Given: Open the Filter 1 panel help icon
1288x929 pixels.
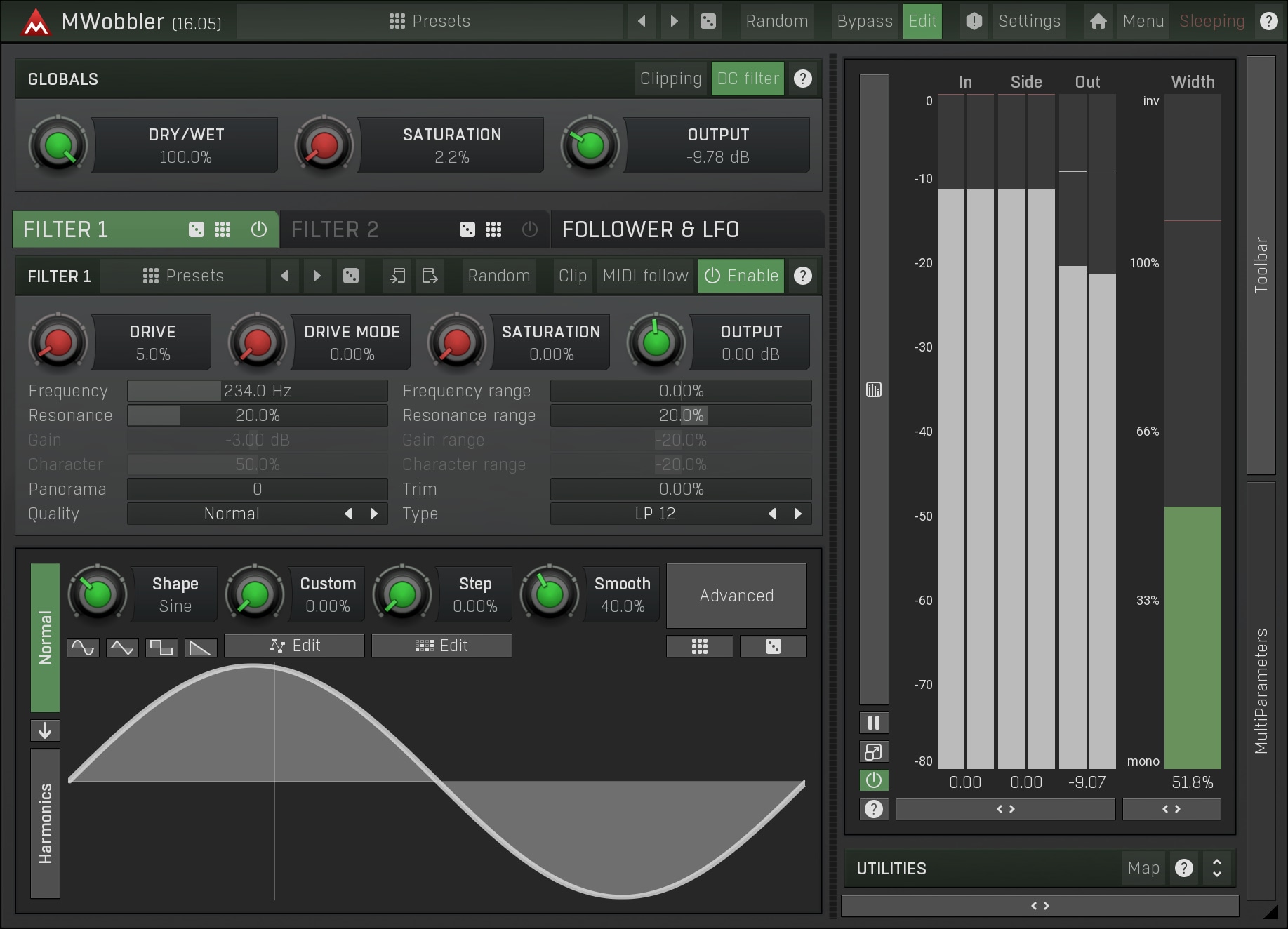Looking at the screenshot, I should [802, 276].
